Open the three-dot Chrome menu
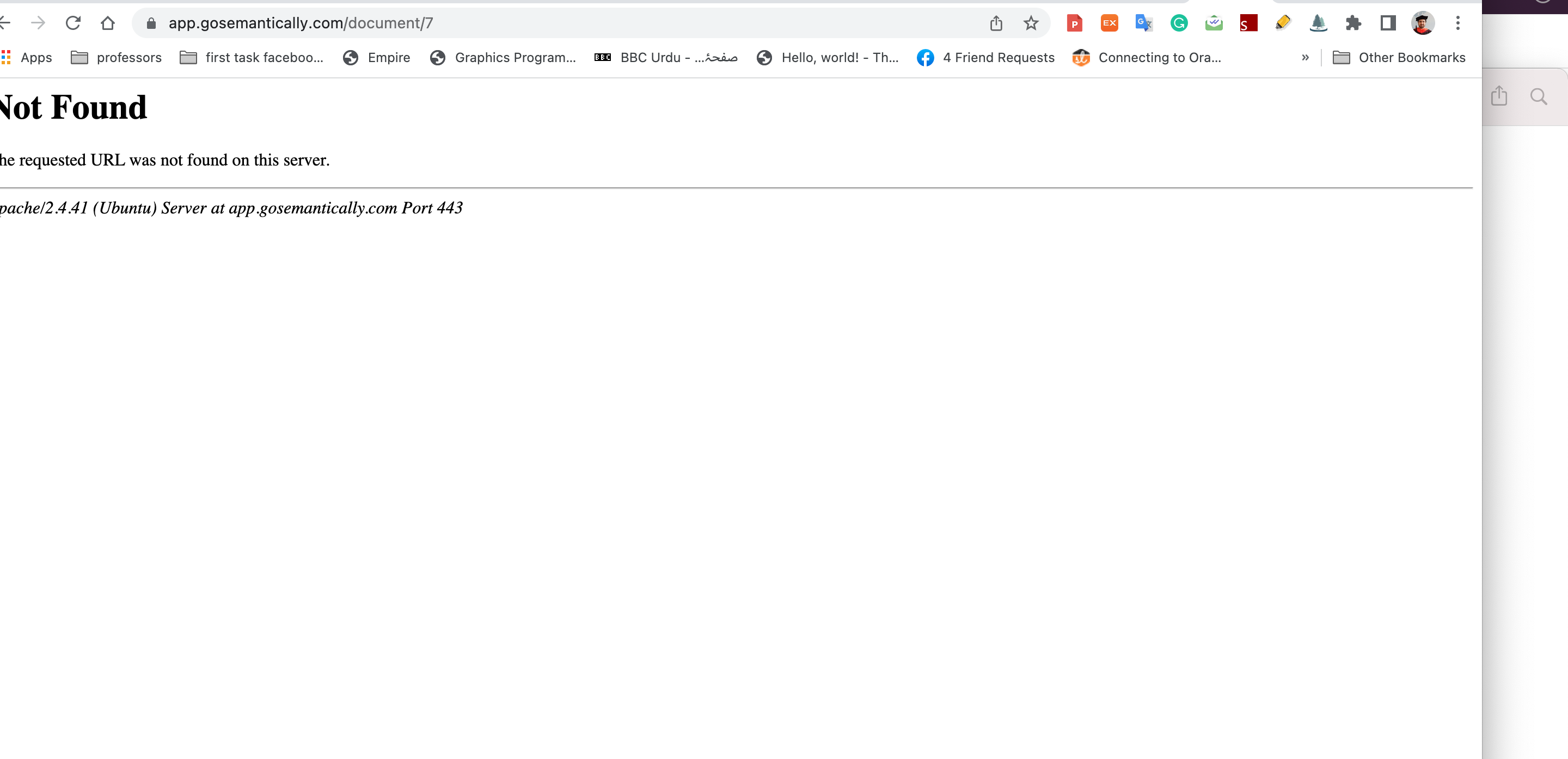Viewport: 1568px width, 759px height. [x=1459, y=23]
